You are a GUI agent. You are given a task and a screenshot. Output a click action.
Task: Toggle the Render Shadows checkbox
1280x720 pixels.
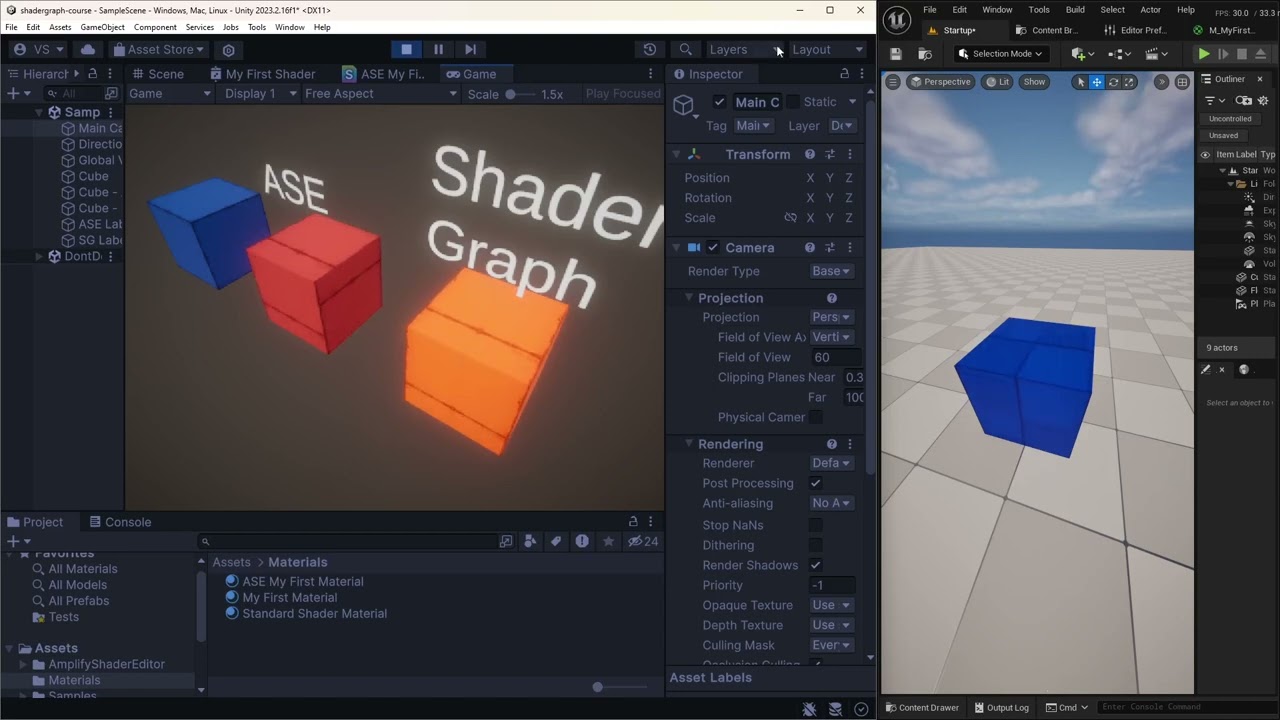click(x=816, y=565)
